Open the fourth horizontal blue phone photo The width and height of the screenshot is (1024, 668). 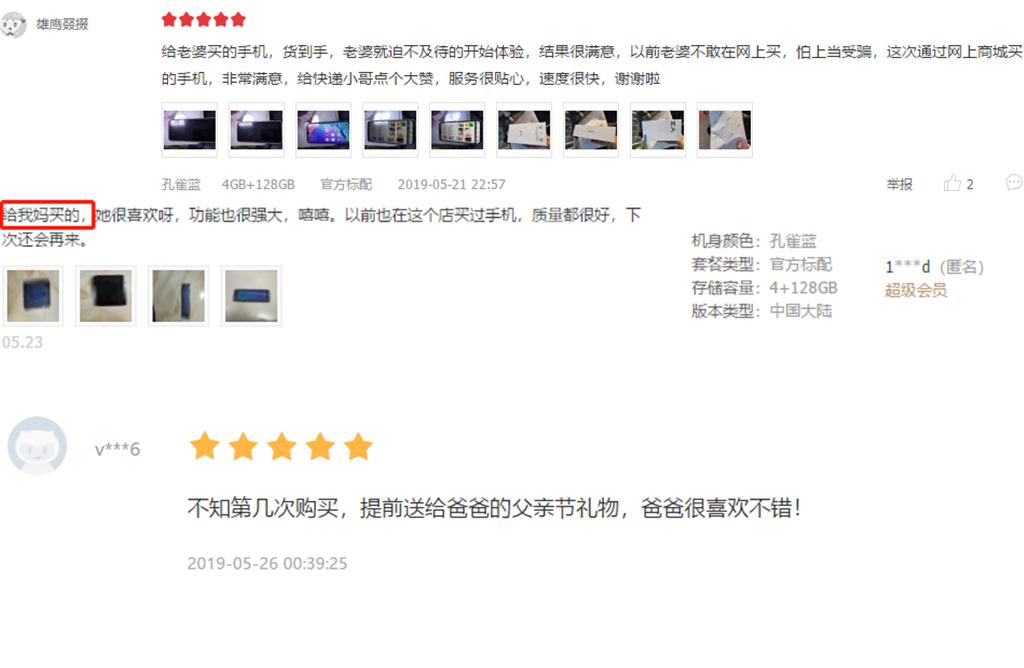pyautogui.click(x=251, y=296)
